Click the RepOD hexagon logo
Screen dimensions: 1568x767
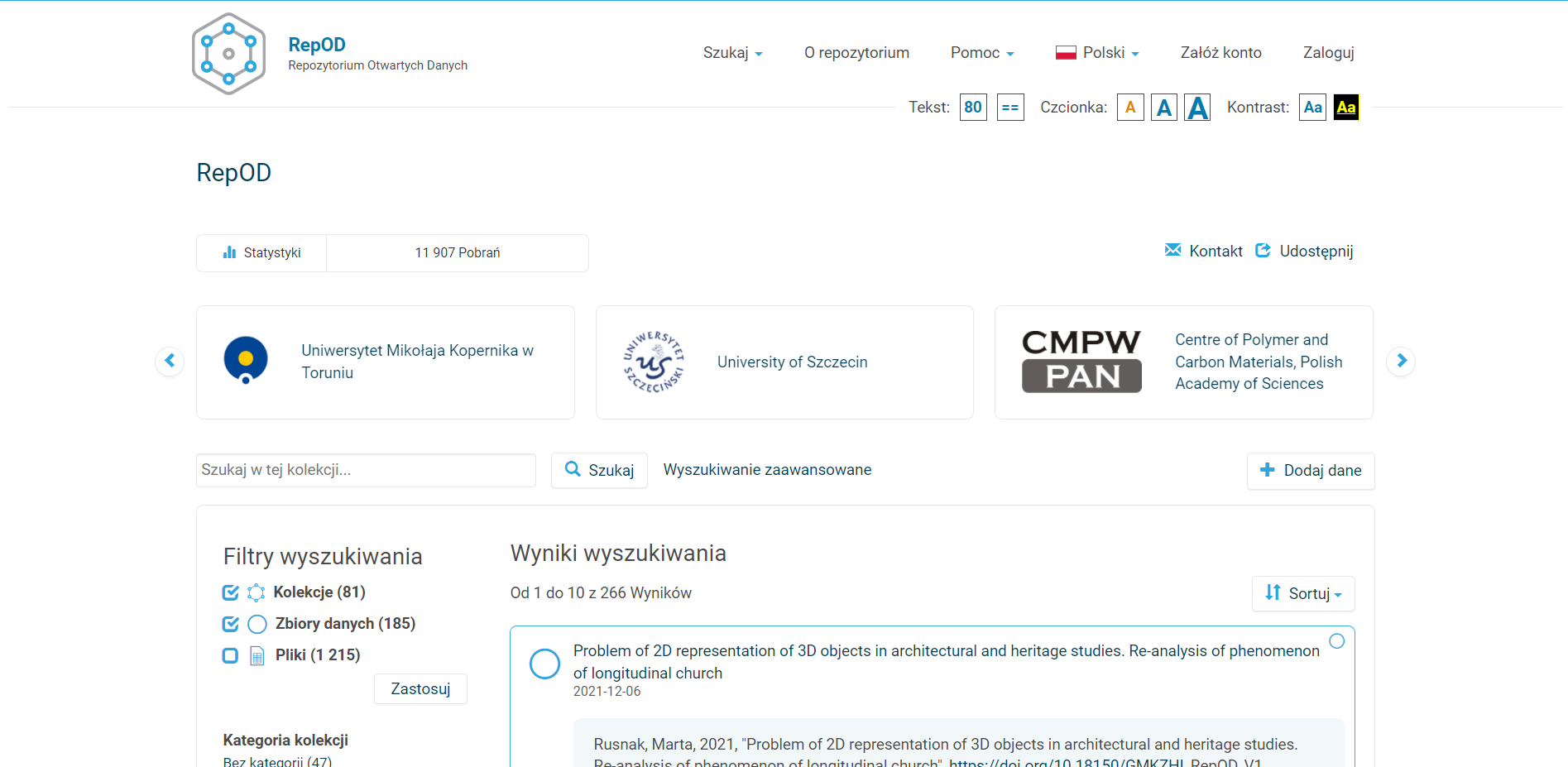pyautogui.click(x=228, y=54)
